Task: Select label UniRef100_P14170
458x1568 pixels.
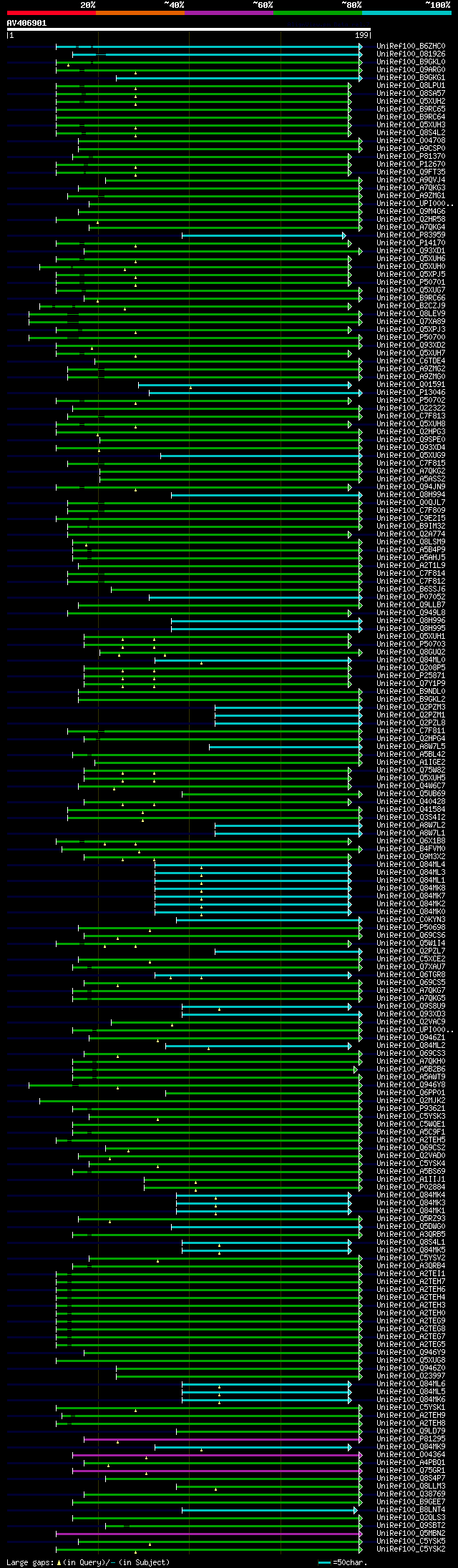Action: coord(411,243)
